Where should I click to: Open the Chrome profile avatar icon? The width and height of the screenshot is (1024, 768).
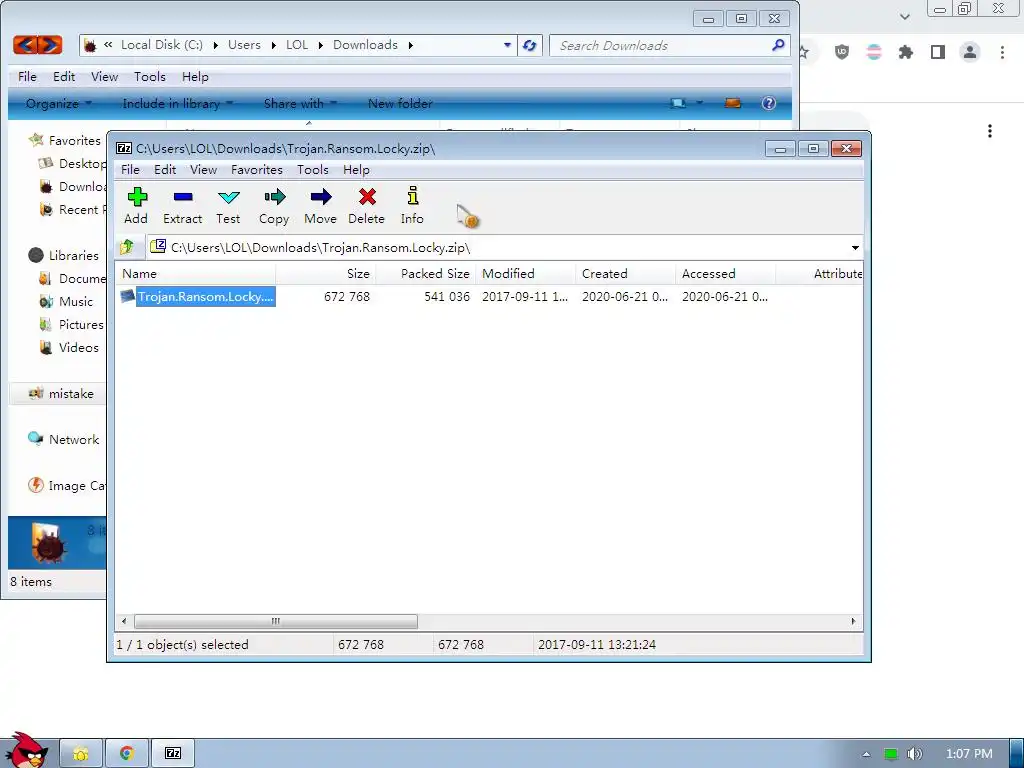click(970, 52)
